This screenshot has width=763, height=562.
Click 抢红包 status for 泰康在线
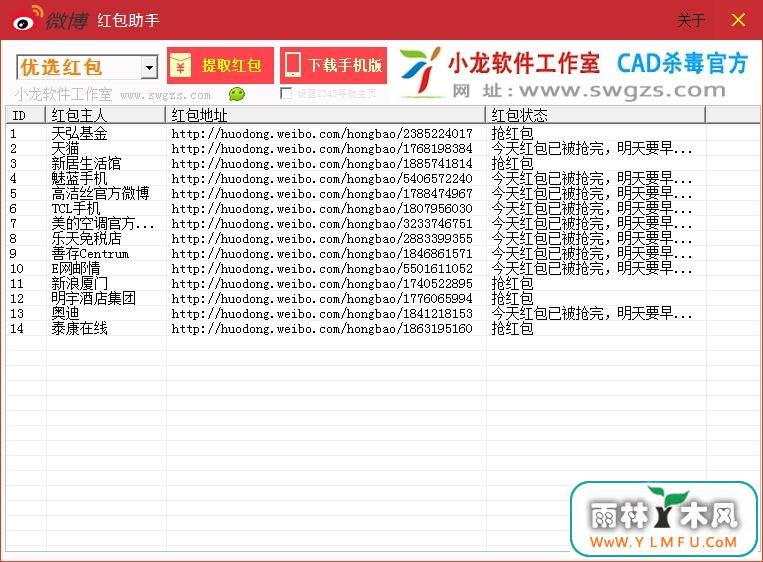(x=512, y=329)
